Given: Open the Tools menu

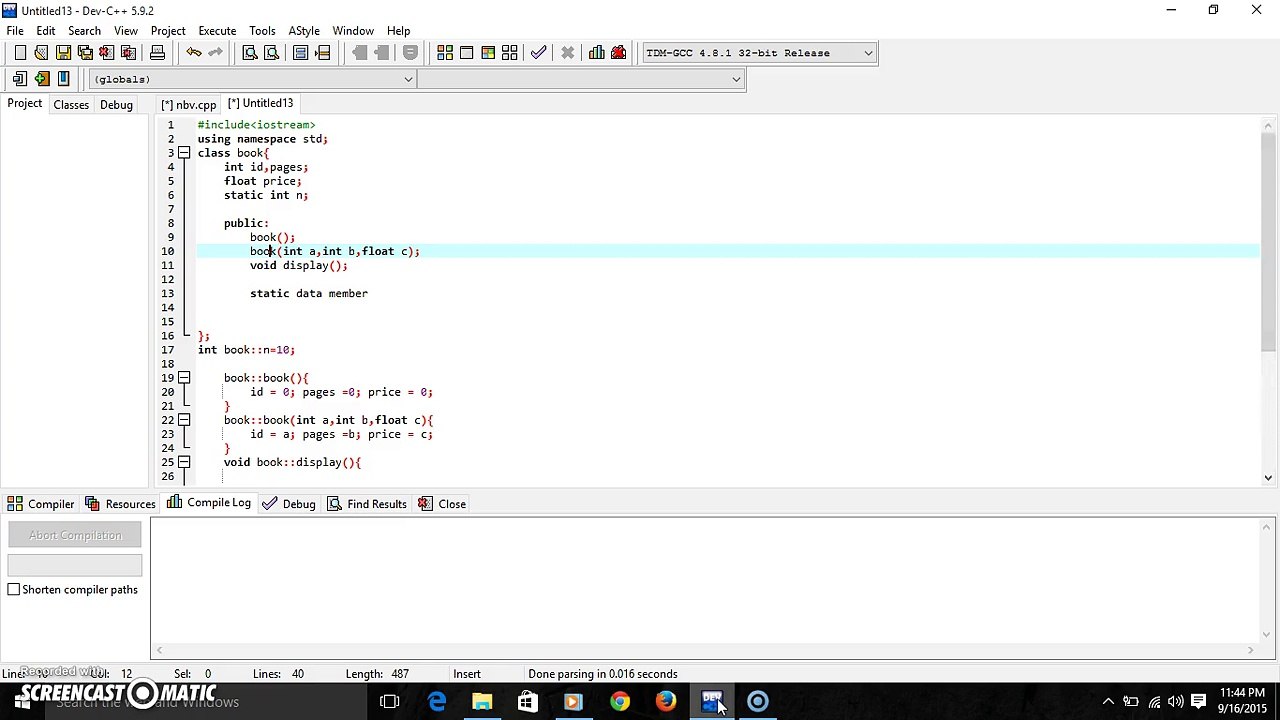Looking at the screenshot, I should (x=262, y=31).
